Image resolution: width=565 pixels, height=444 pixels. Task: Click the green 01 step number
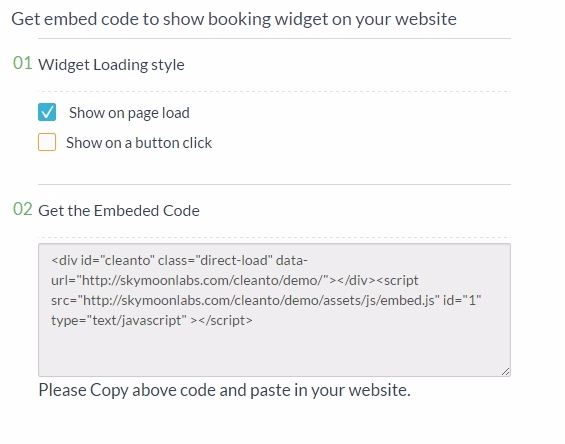(x=22, y=63)
